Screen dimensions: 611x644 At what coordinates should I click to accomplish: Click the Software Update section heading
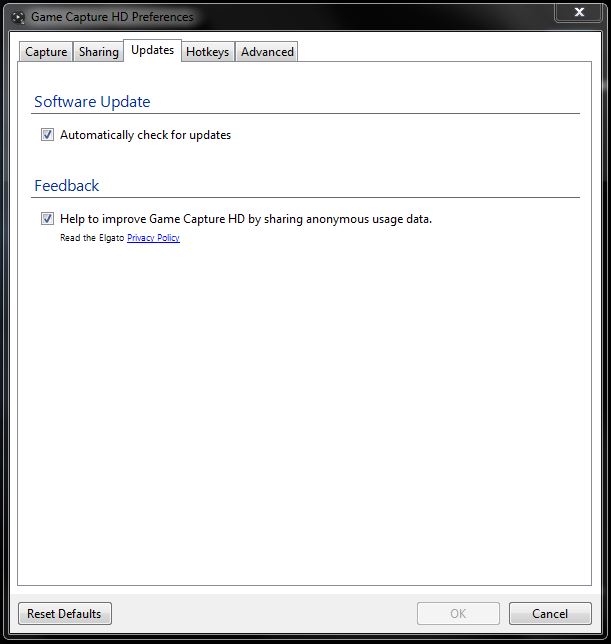92,102
